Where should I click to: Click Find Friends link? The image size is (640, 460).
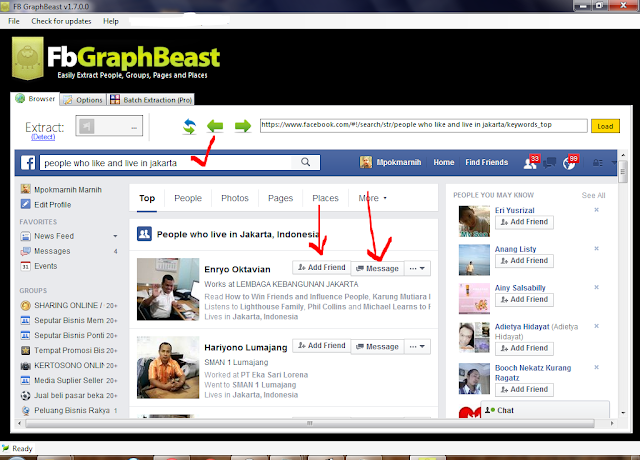487,162
